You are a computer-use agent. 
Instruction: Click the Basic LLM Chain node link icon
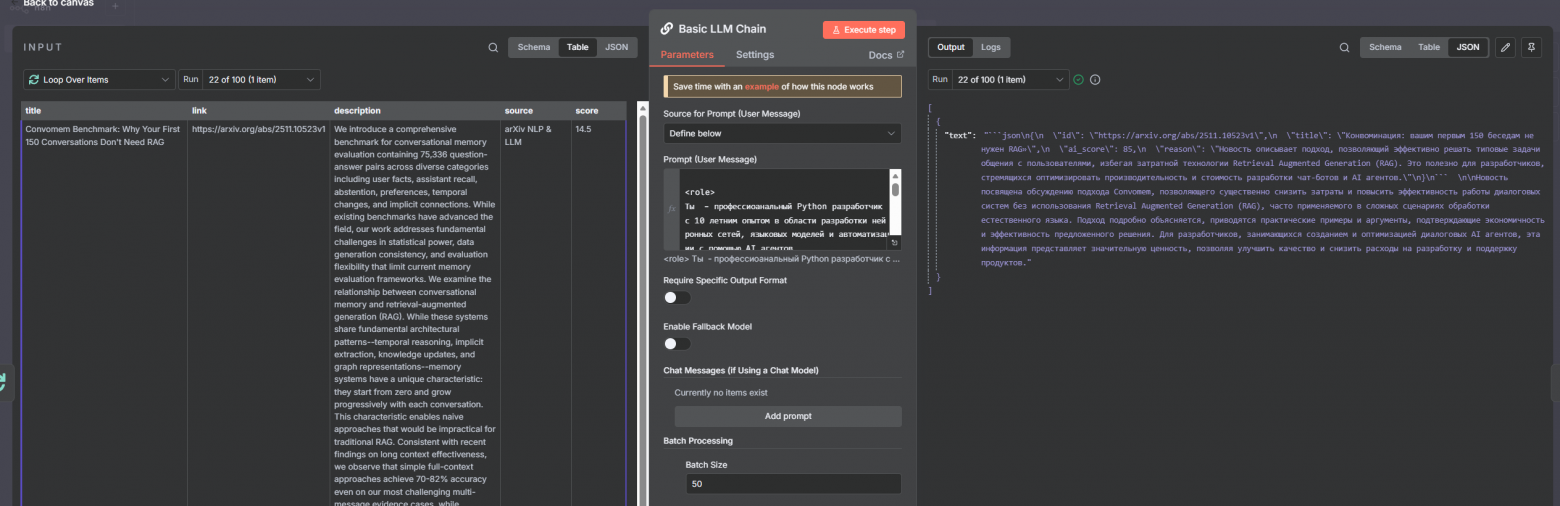point(667,29)
